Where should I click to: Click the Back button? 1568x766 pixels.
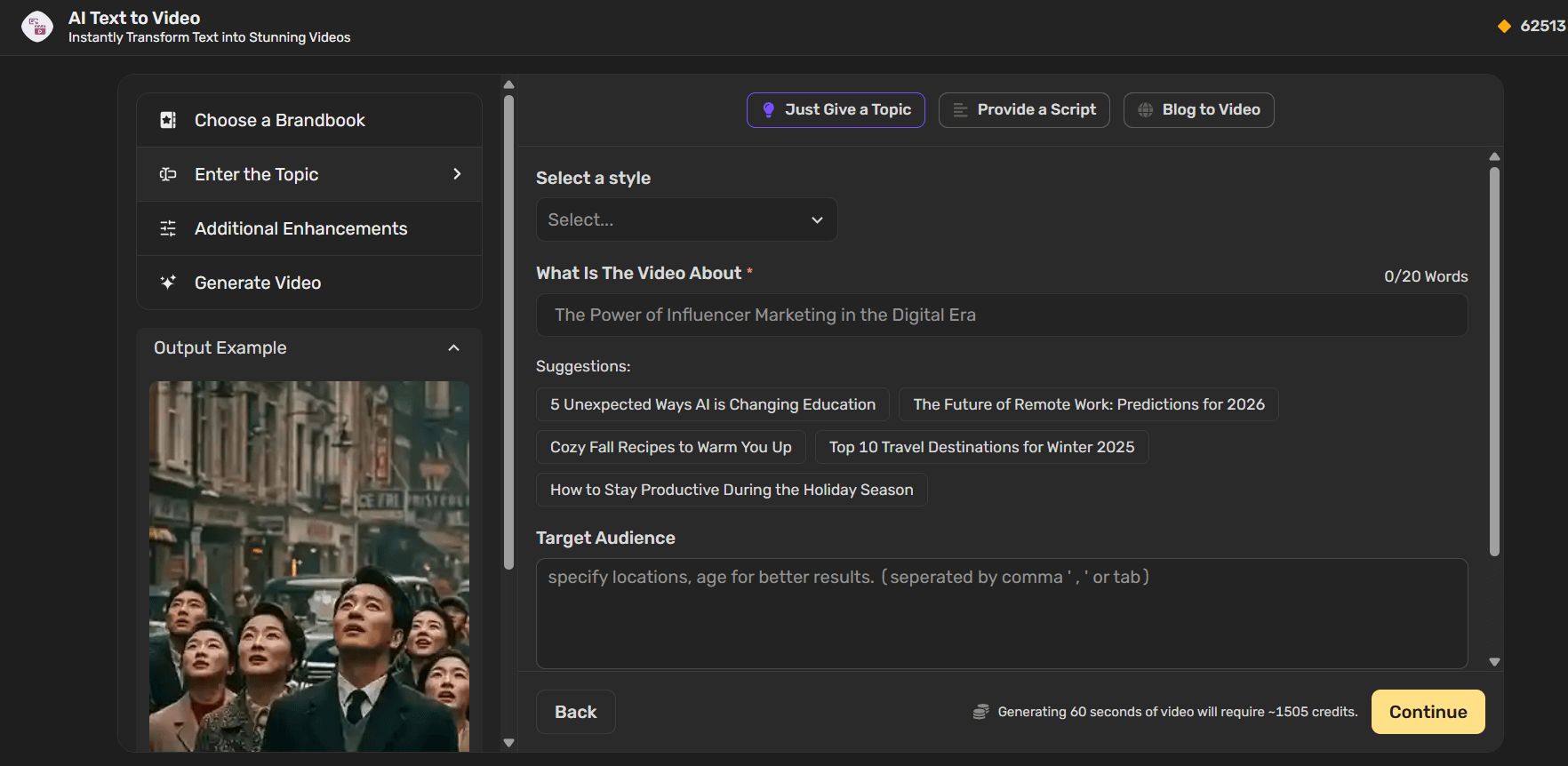click(576, 712)
